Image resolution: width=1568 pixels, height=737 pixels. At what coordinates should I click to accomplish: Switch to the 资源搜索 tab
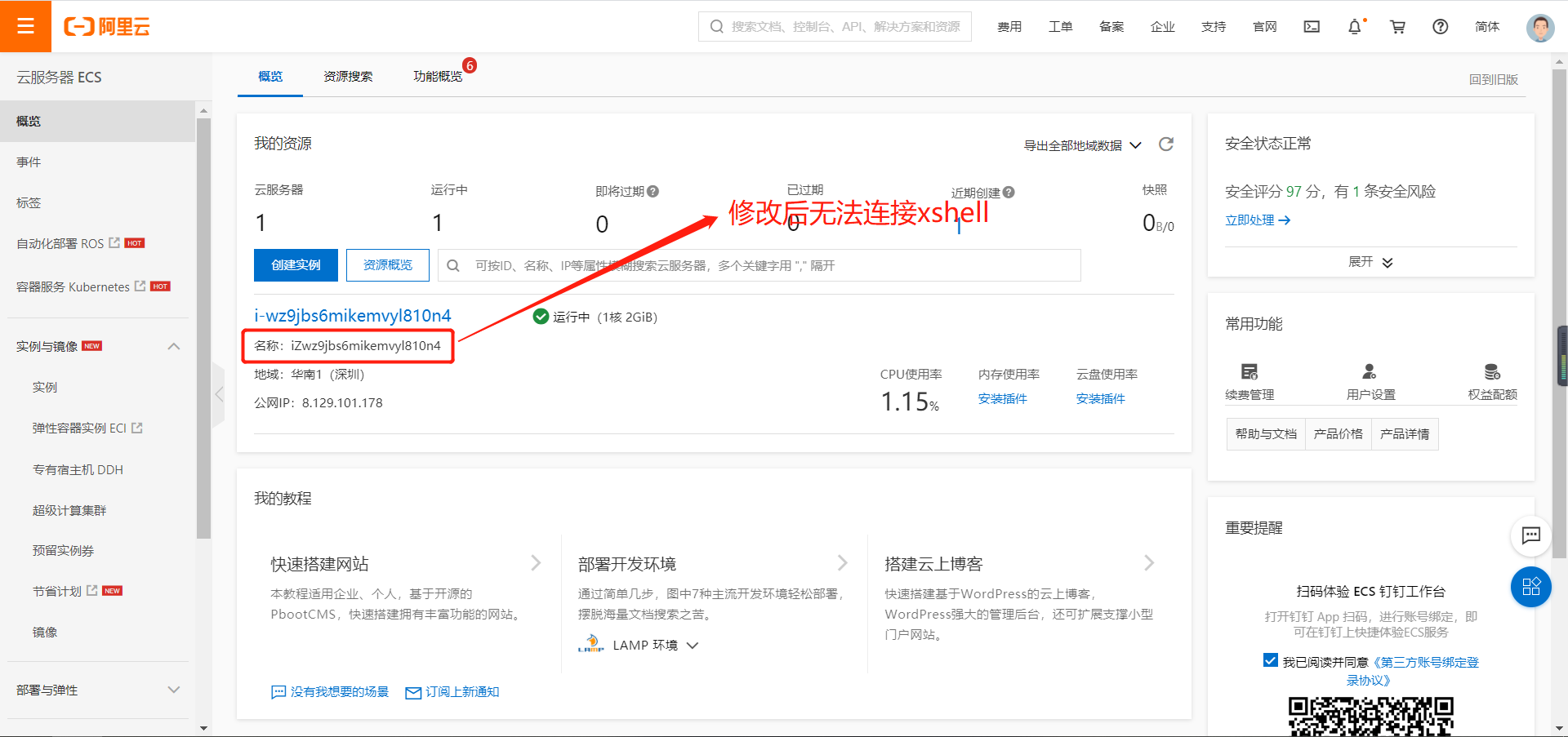348,76
